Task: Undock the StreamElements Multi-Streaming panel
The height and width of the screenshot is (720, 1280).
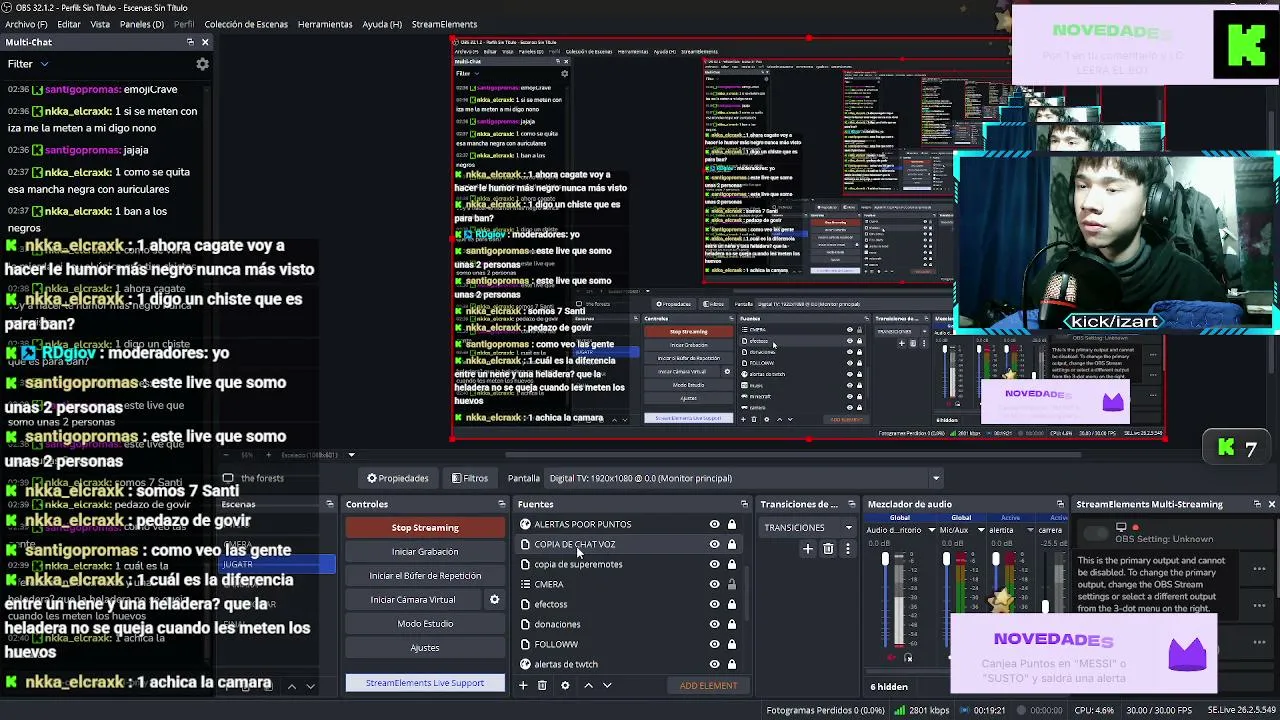Action: click(1257, 504)
